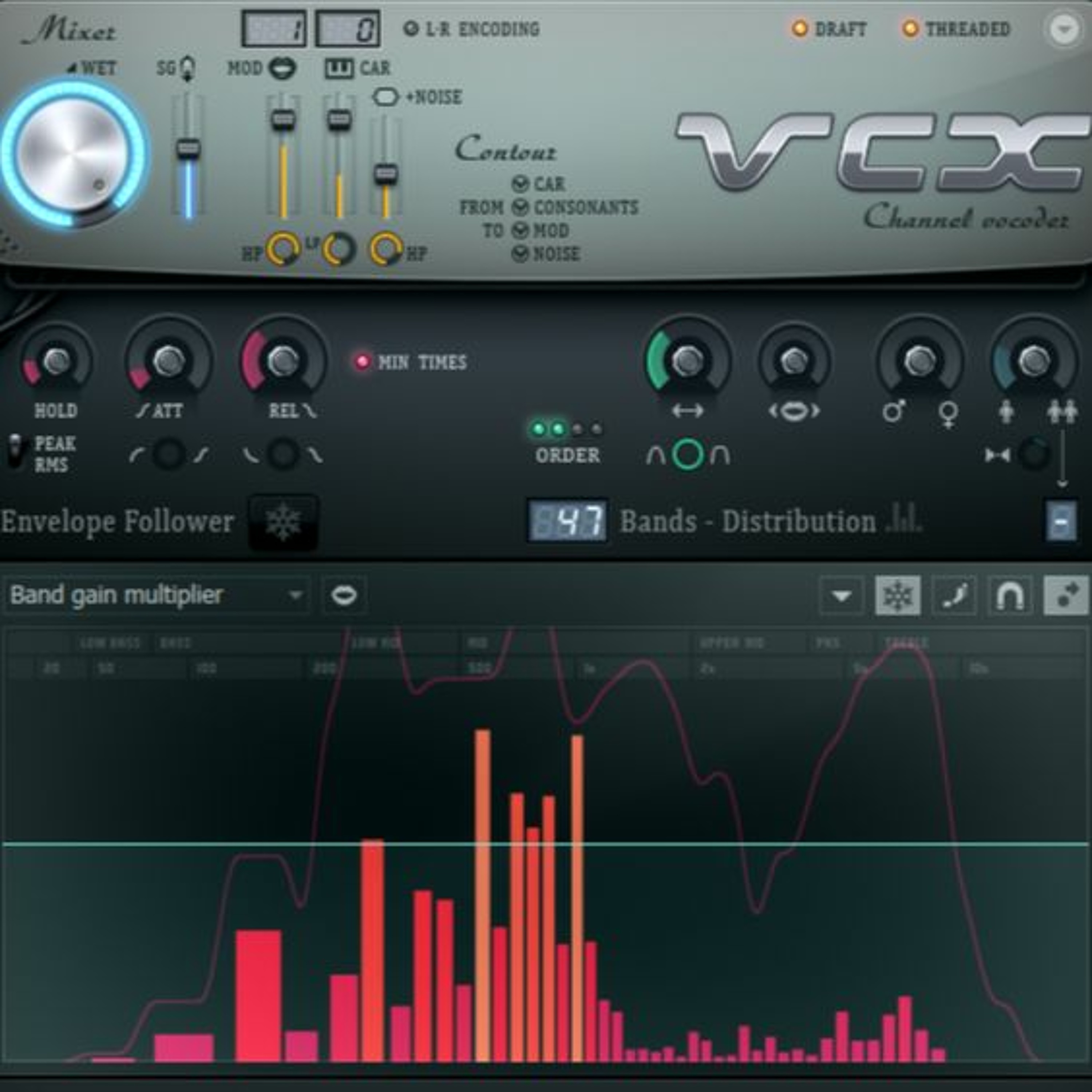The image size is (1092, 1092).
Task: Click the 47 bands number display
Action: pyautogui.click(x=568, y=521)
